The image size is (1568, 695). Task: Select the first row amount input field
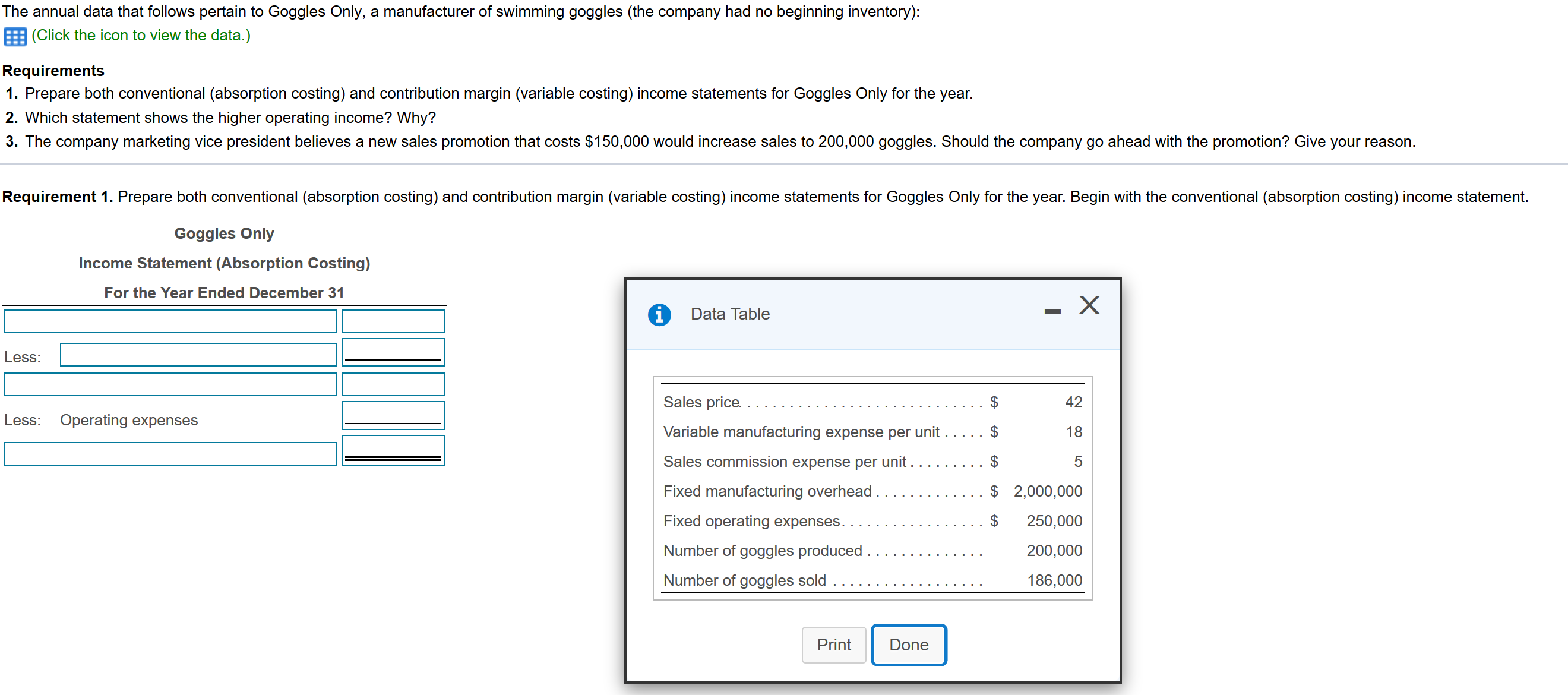(x=393, y=321)
